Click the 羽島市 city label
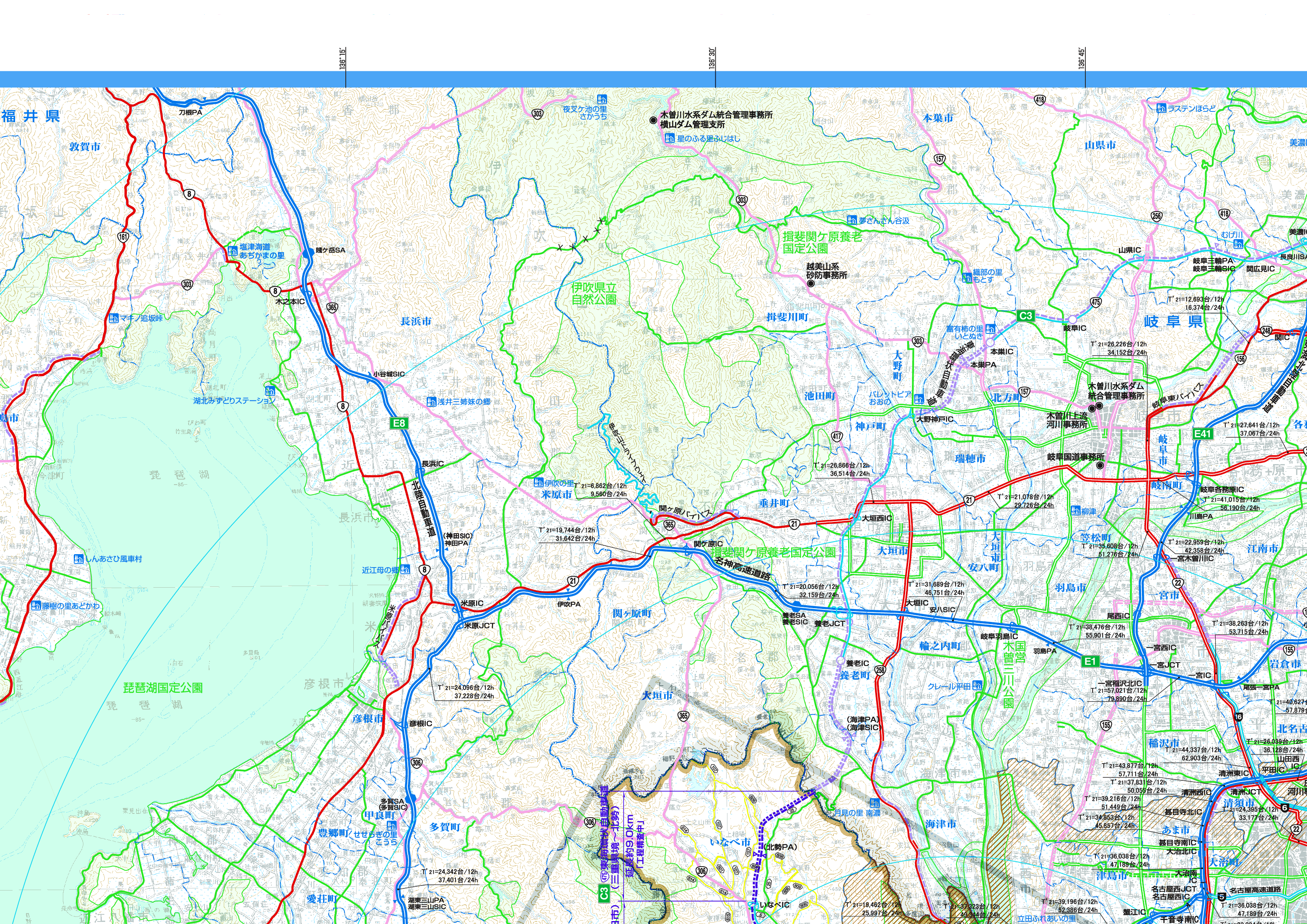Screen dimensions: 1307x924 pyautogui.click(x=1071, y=587)
